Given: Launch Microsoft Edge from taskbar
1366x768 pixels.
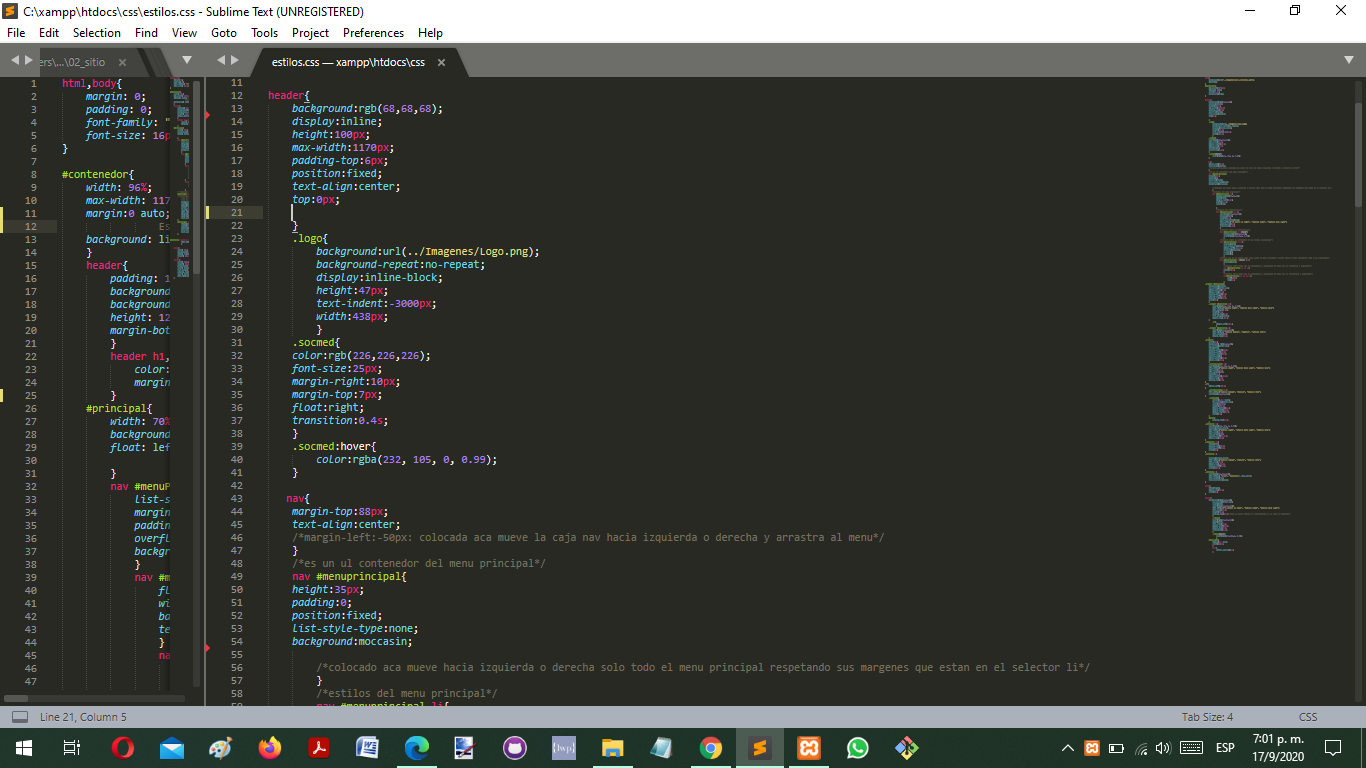Looking at the screenshot, I should [417, 748].
